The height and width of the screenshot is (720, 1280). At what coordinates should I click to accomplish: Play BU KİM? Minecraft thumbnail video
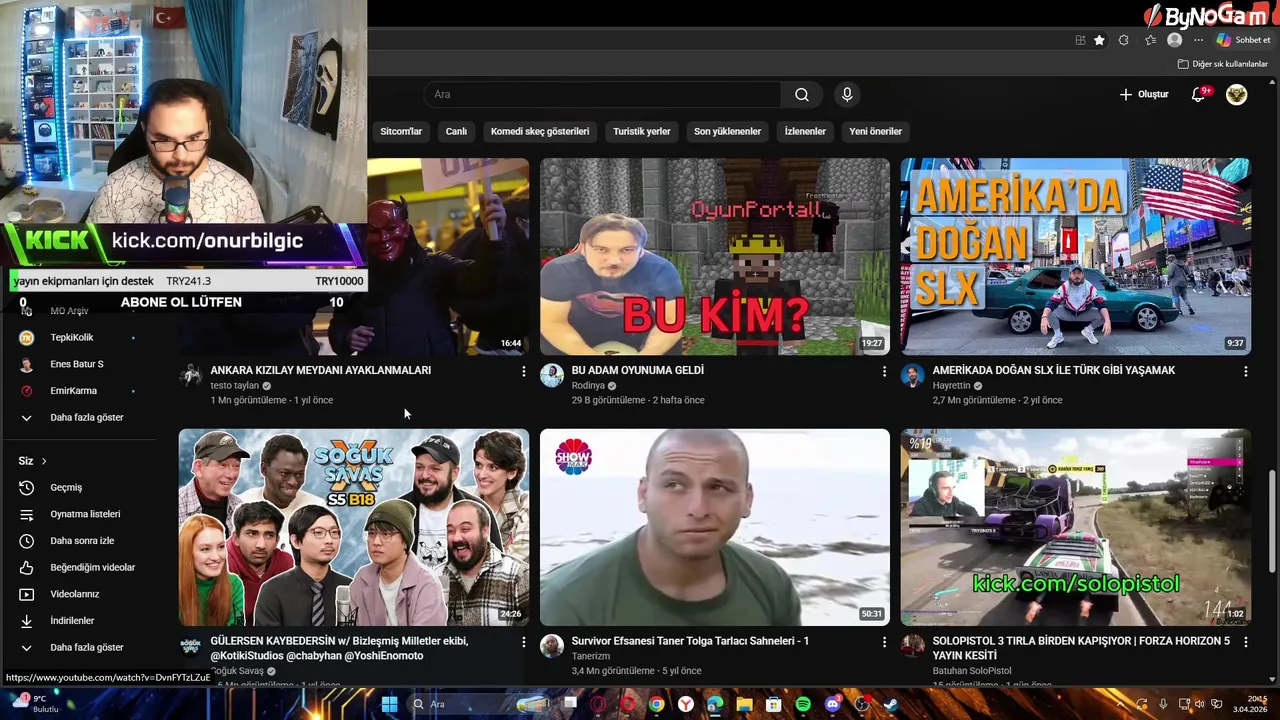click(x=715, y=256)
